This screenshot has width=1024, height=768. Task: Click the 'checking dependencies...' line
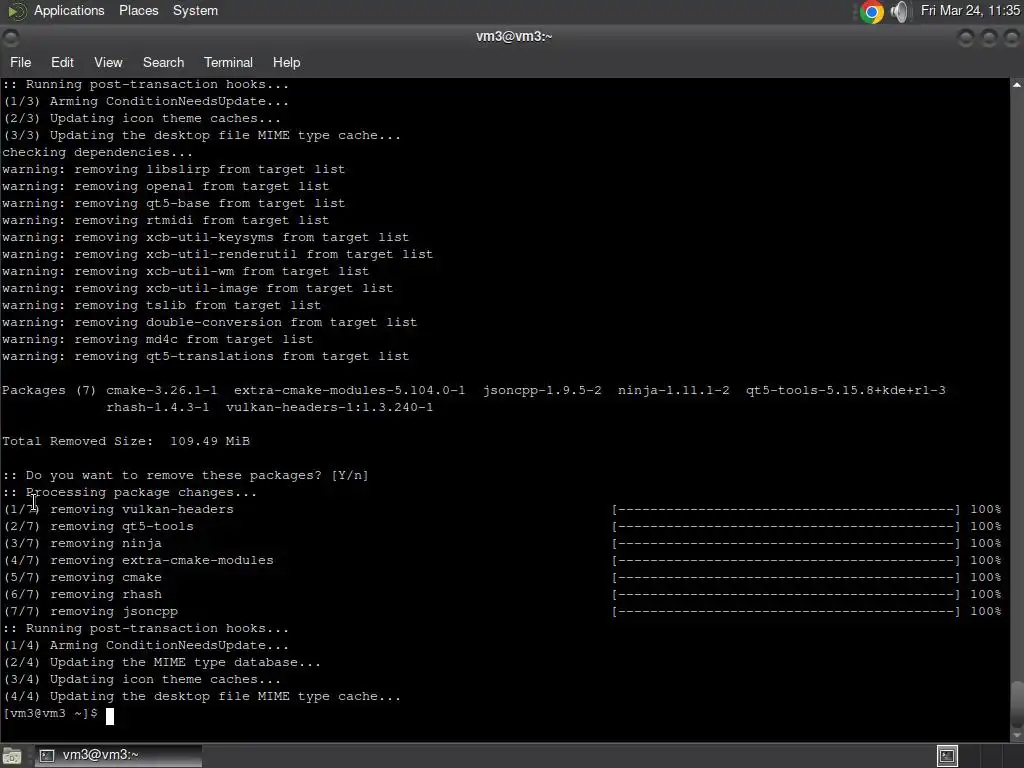(x=97, y=153)
